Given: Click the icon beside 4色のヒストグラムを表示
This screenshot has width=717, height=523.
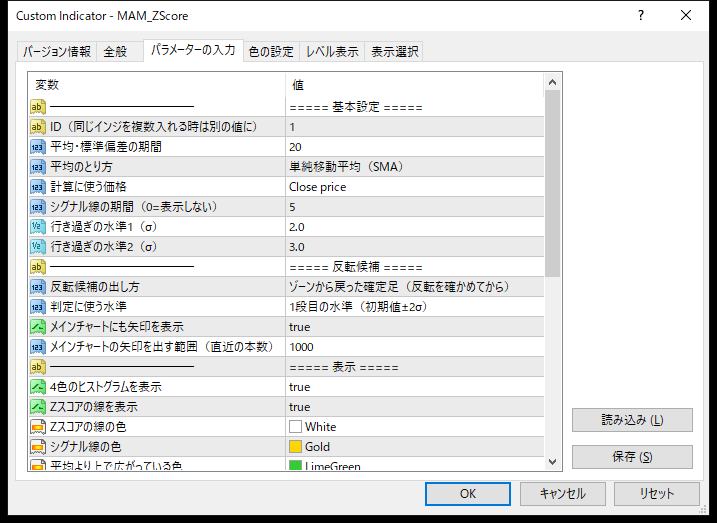Looking at the screenshot, I should [38, 387].
